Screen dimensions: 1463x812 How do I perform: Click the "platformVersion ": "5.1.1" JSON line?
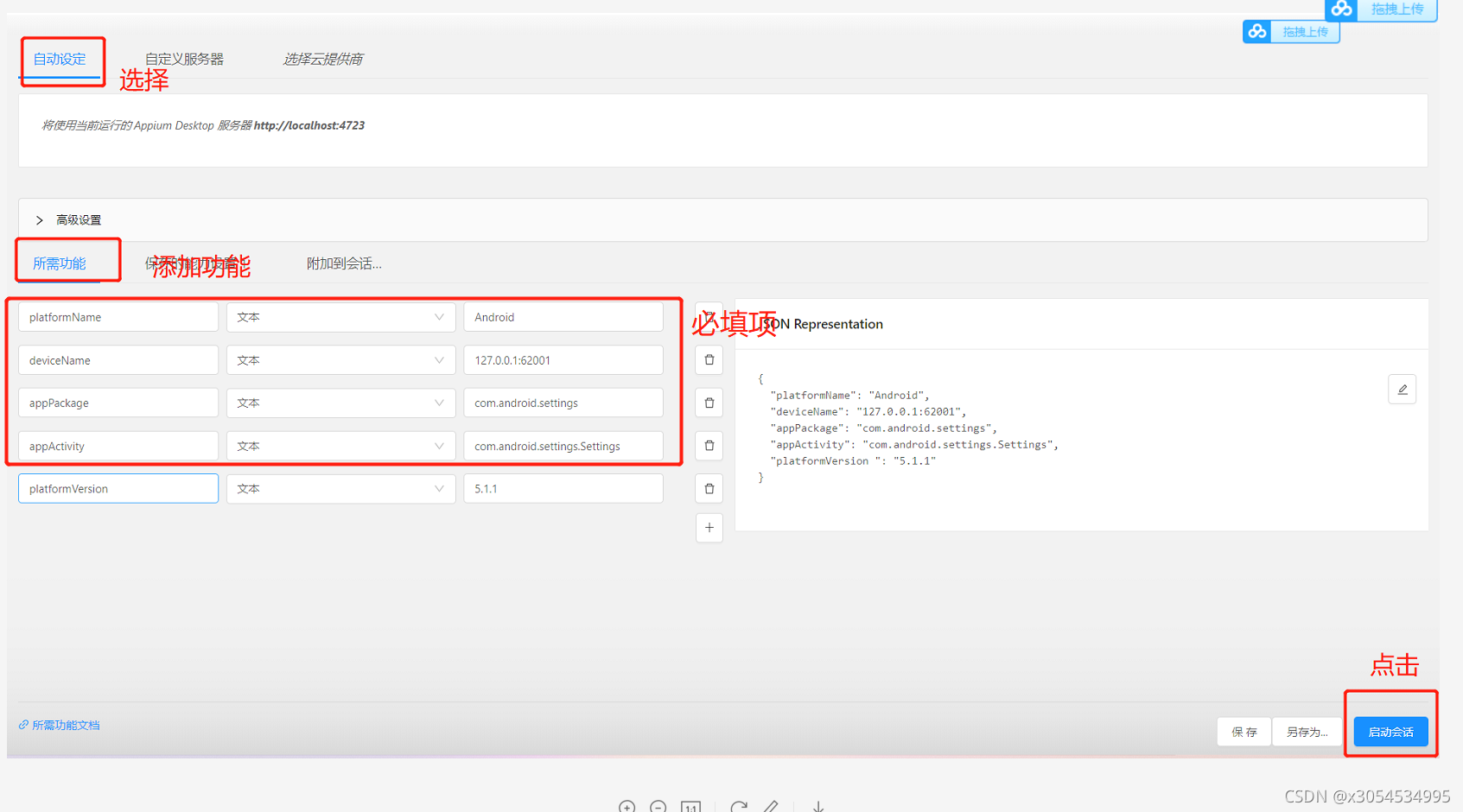pos(854,461)
